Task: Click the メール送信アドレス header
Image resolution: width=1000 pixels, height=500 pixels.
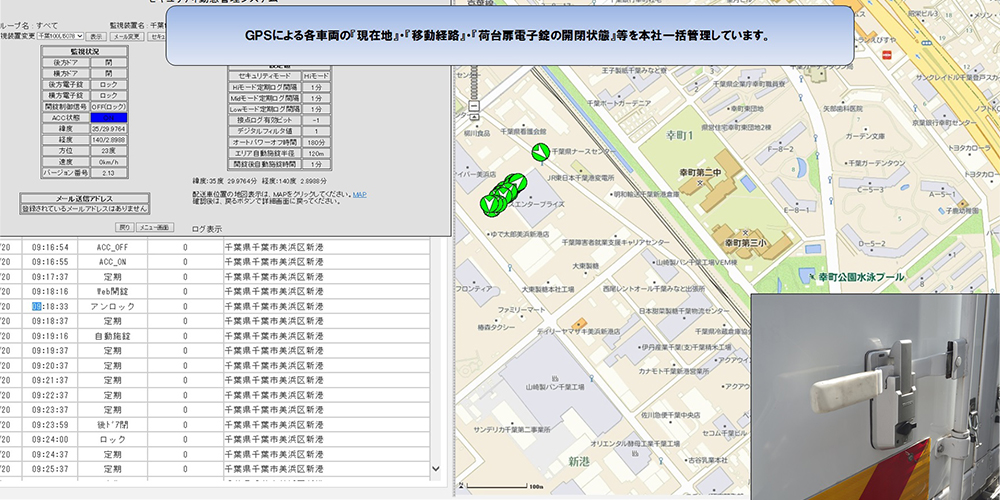Action: [84, 198]
